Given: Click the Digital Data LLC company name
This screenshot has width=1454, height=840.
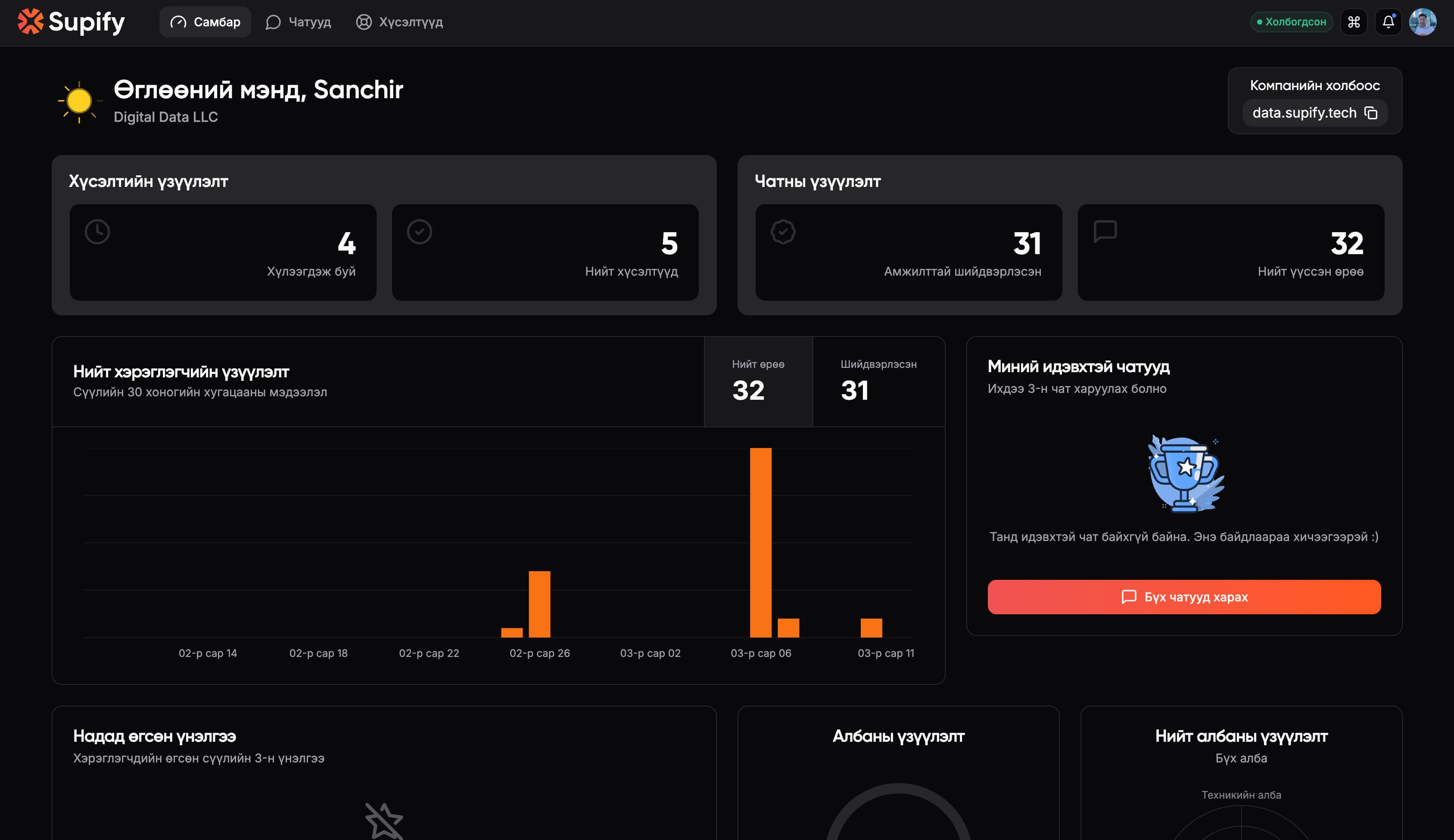Looking at the screenshot, I should point(165,117).
